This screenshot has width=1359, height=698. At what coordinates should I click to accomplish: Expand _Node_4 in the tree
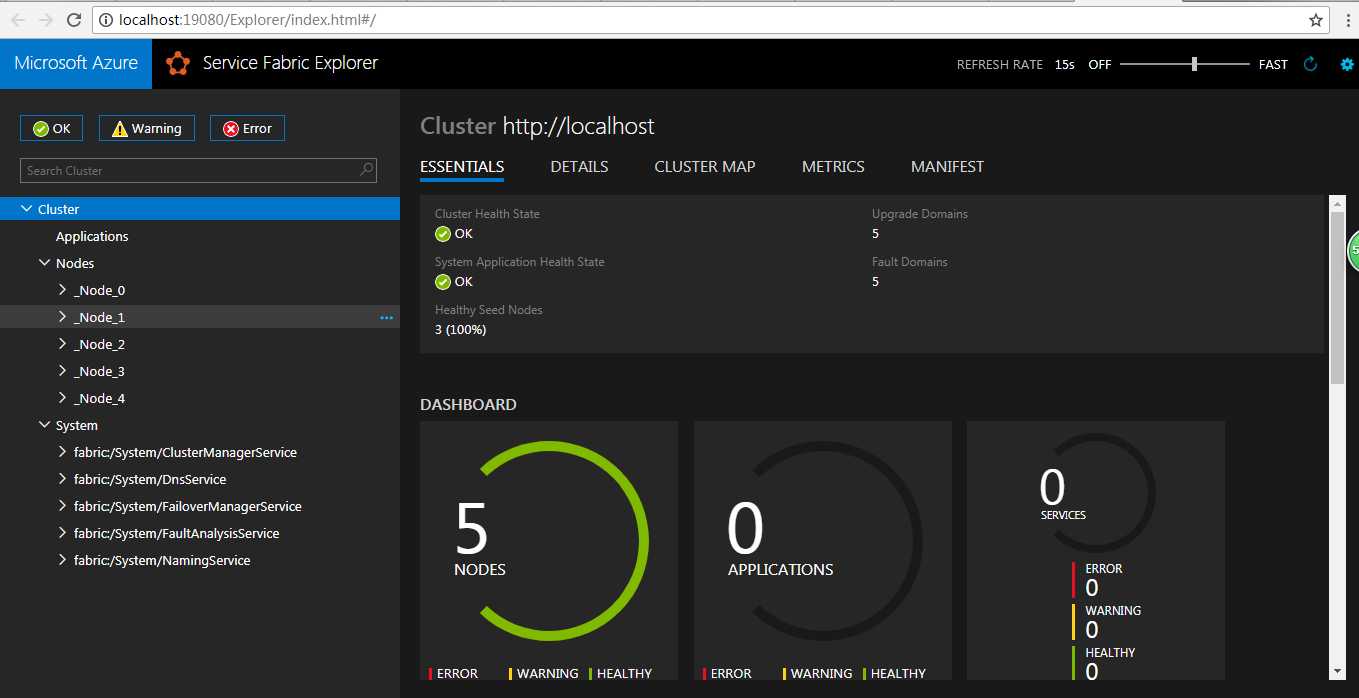click(63, 398)
